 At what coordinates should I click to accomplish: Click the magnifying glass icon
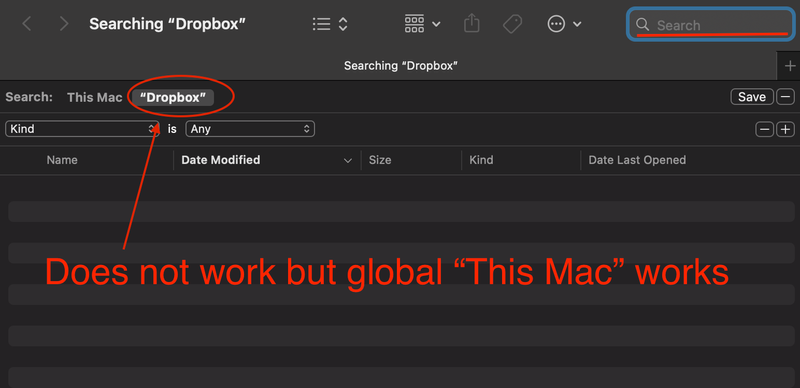[x=642, y=25]
